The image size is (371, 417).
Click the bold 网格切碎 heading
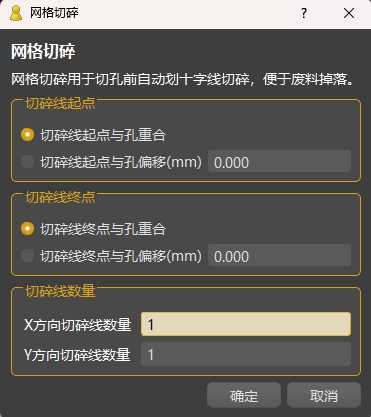(x=43, y=52)
